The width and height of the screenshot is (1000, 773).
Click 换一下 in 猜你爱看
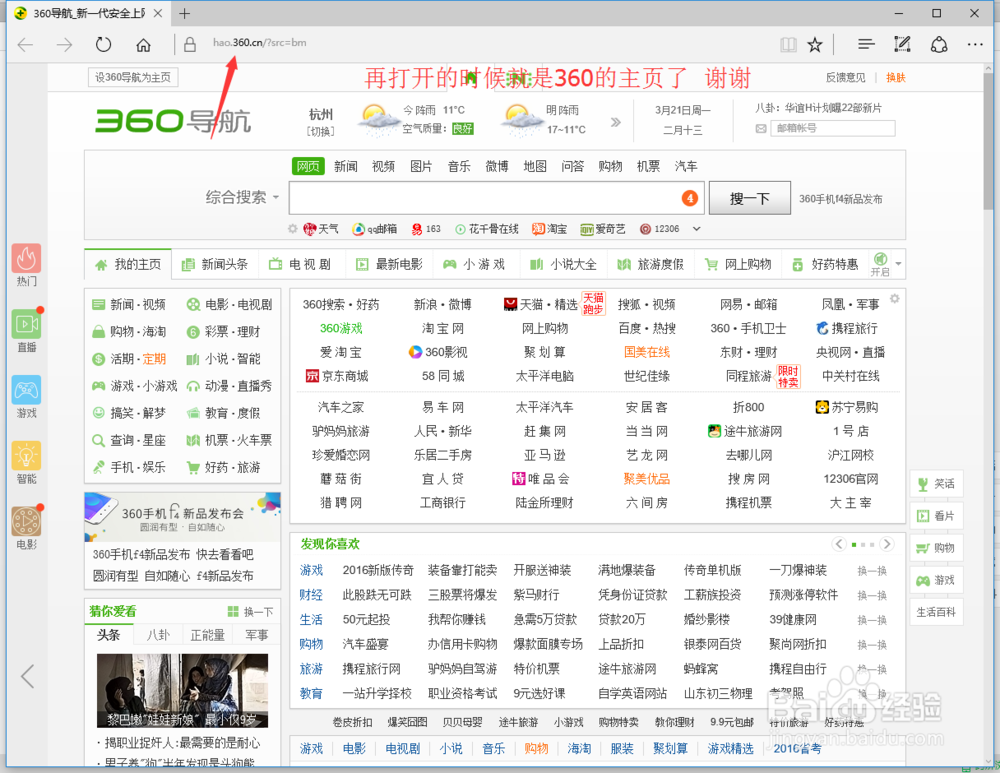click(x=251, y=612)
